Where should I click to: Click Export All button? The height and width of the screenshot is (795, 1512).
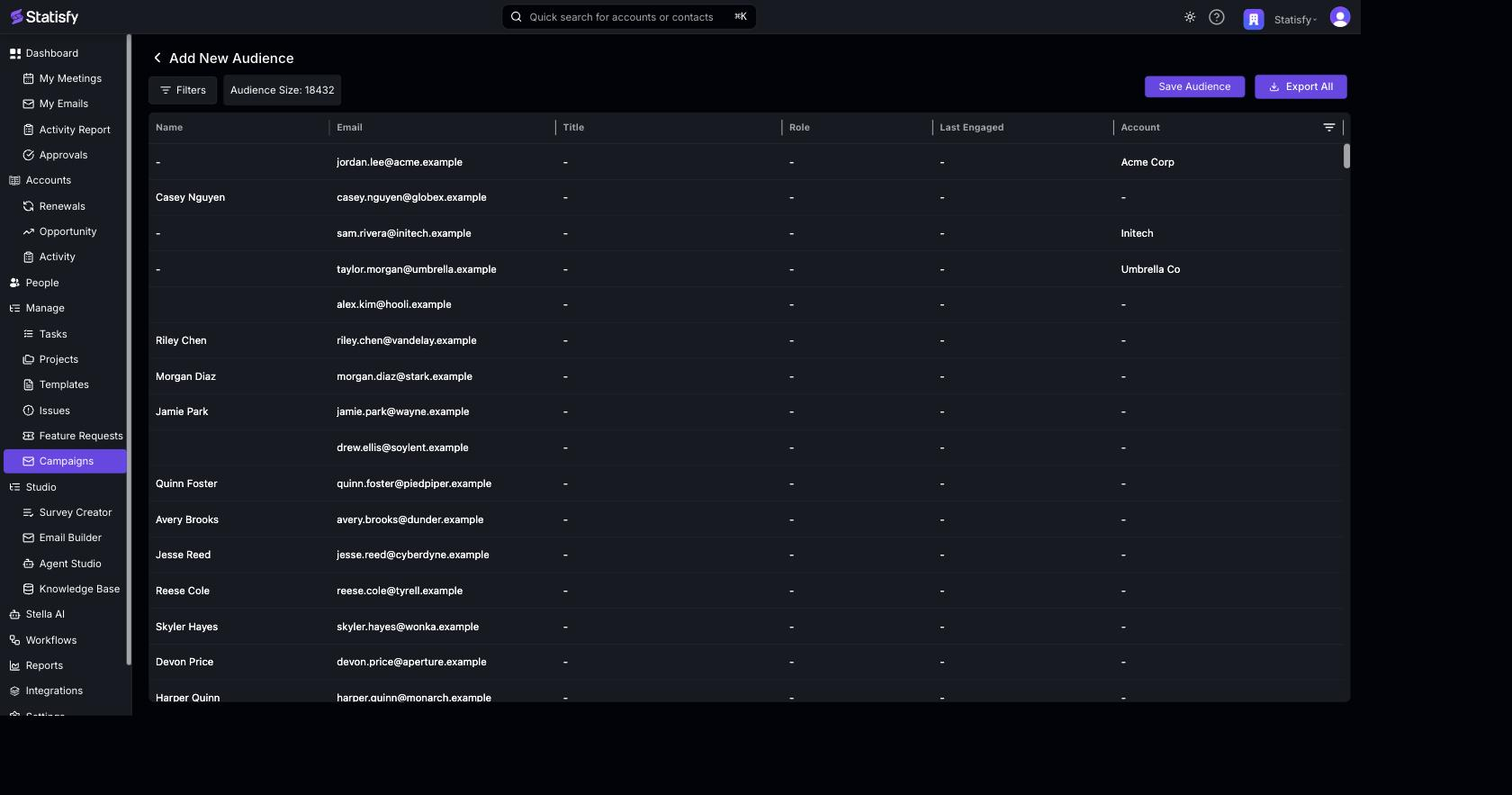click(1300, 86)
